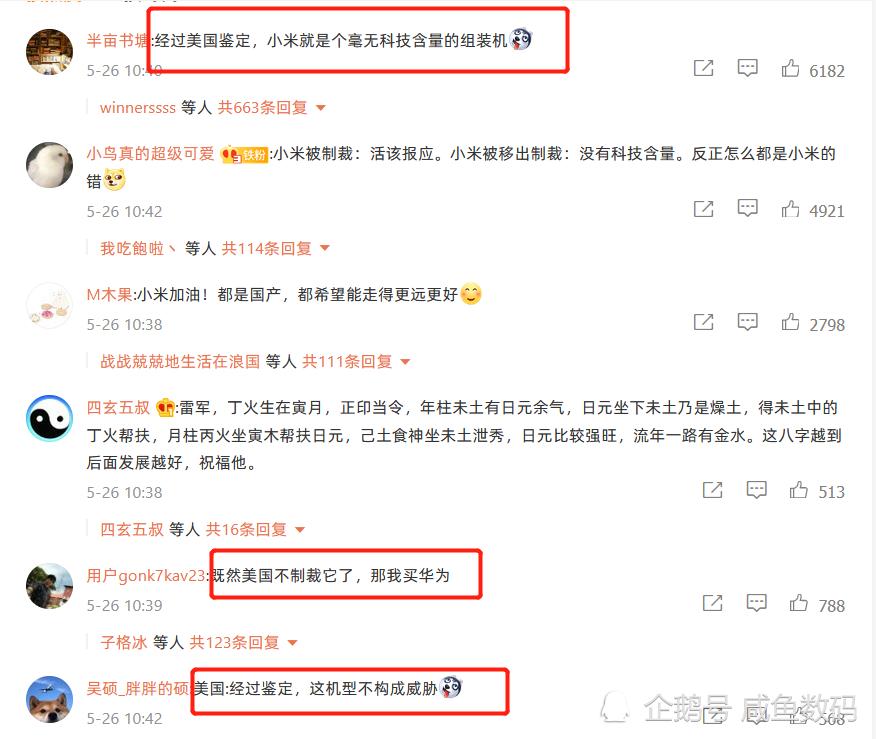Viewport: 876px width, 739px height.
Task: Click the shiba dog avatar of 吴硕_胖胖的硕
Action: click(x=50, y=699)
